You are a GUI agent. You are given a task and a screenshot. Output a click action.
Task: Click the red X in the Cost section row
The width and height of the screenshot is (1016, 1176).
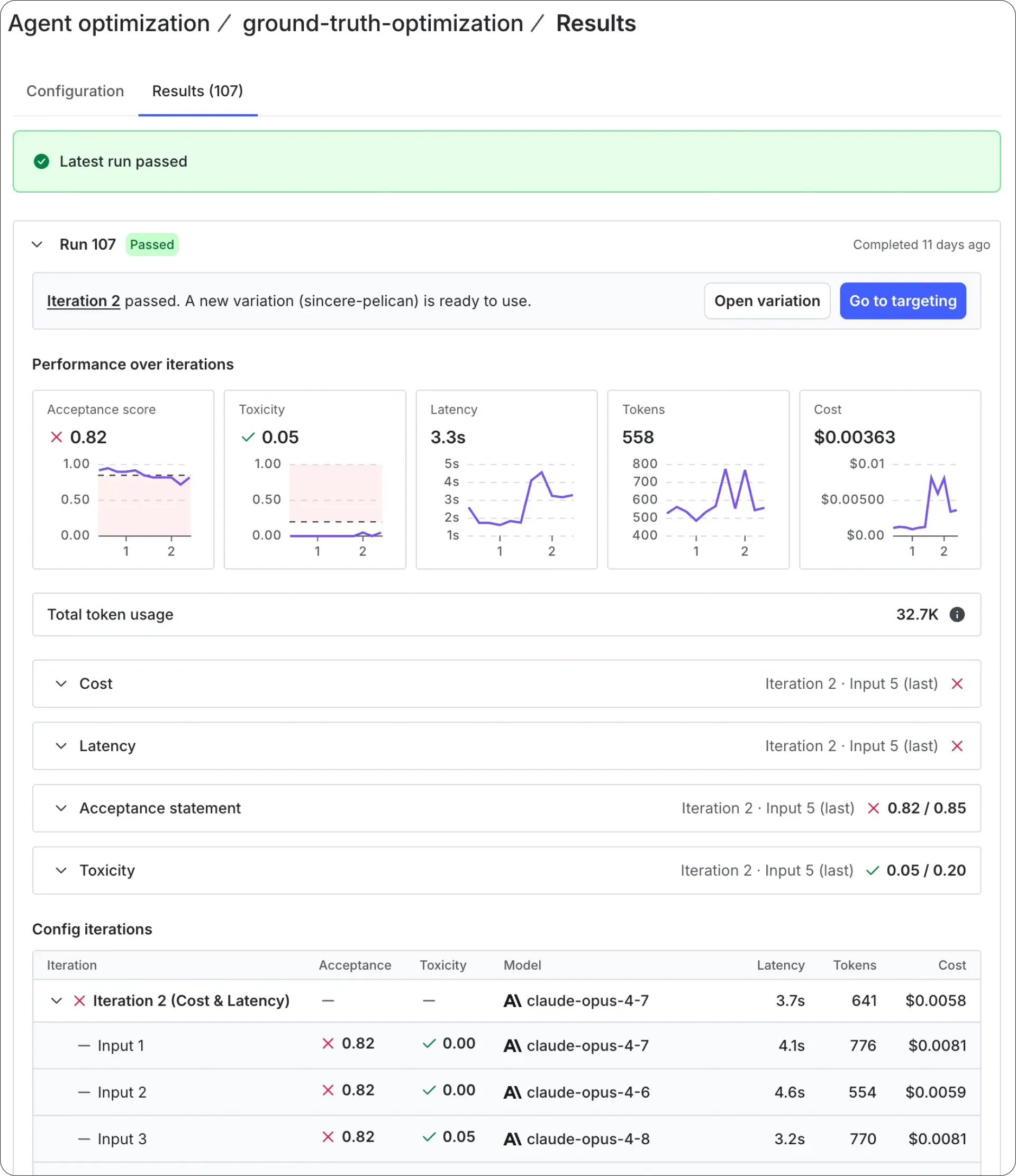(x=957, y=683)
